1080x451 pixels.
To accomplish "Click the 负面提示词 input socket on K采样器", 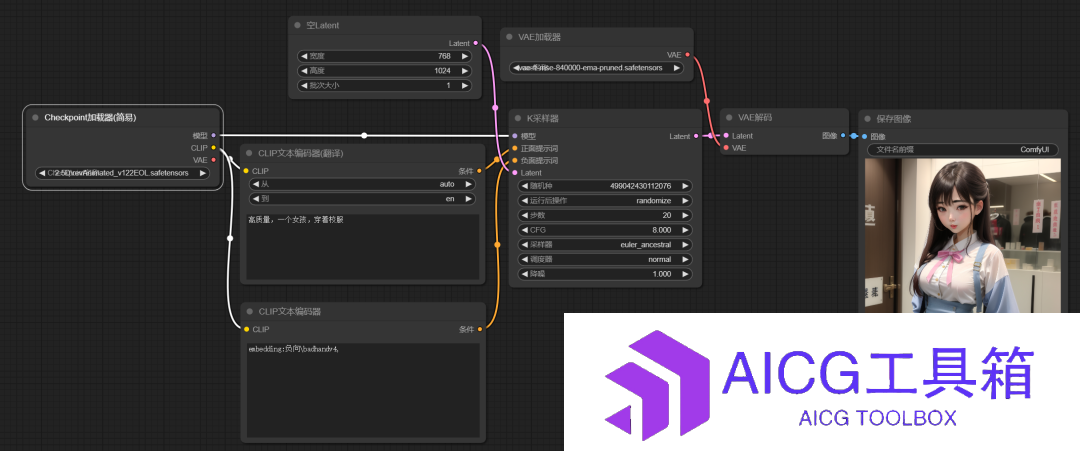I will [515, 160].
